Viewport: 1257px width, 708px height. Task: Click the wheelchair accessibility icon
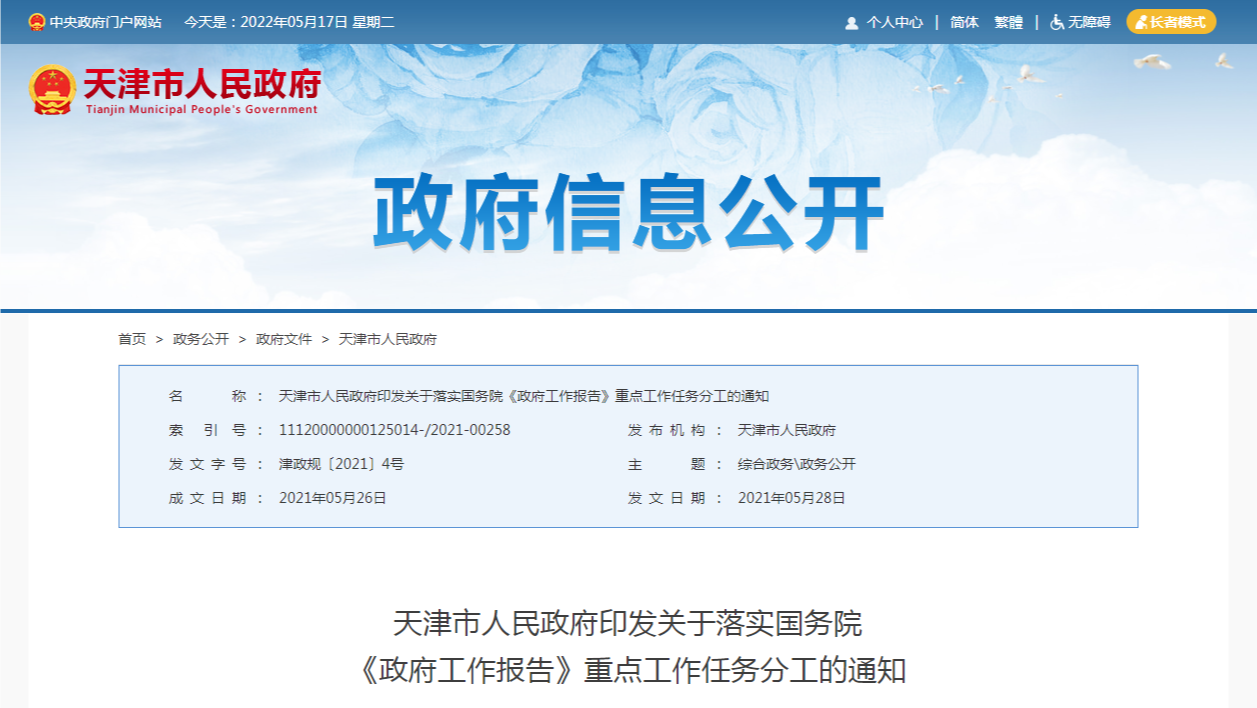[1056, 22]
